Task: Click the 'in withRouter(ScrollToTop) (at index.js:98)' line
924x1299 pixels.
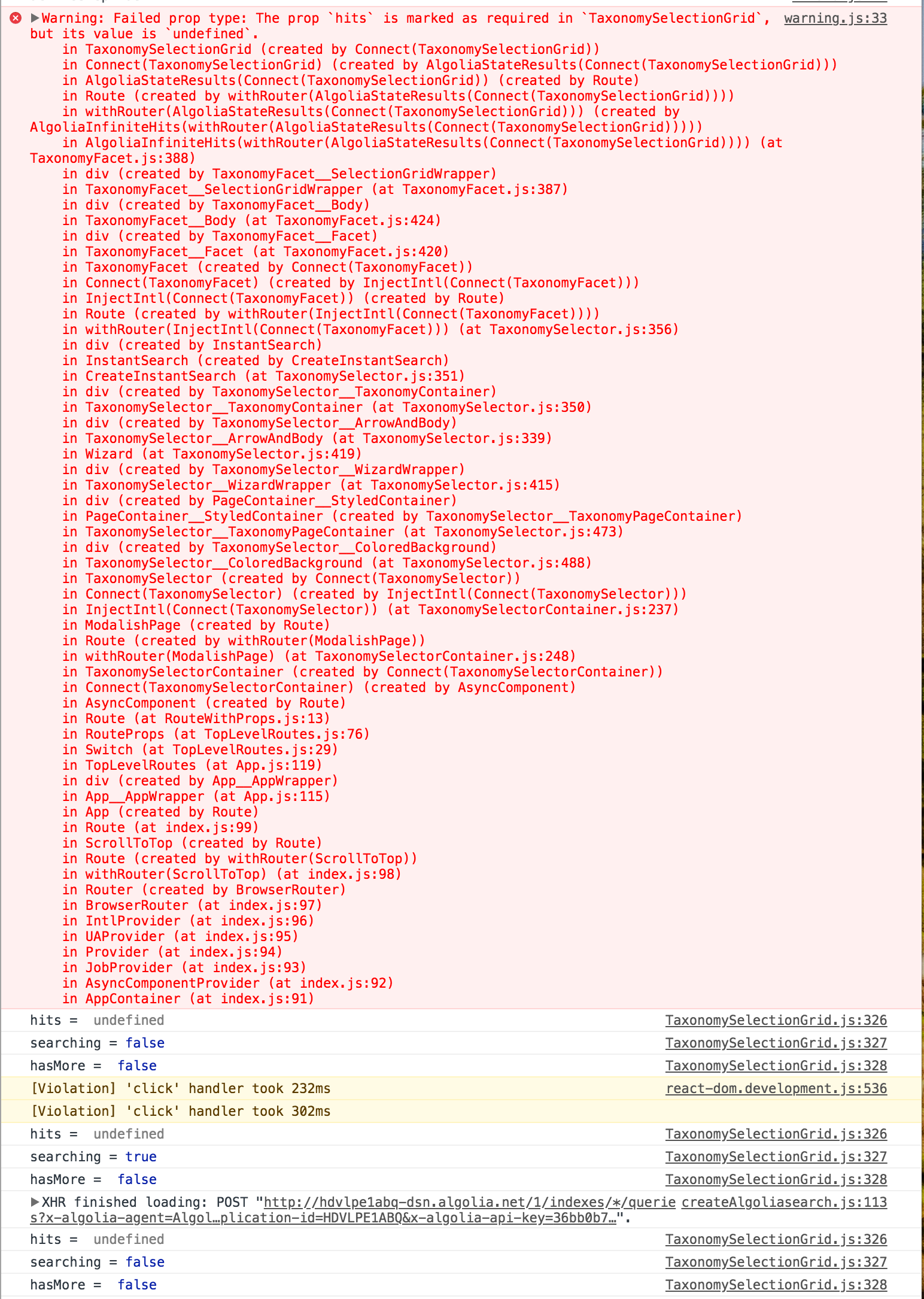Action: click(232, 874)
